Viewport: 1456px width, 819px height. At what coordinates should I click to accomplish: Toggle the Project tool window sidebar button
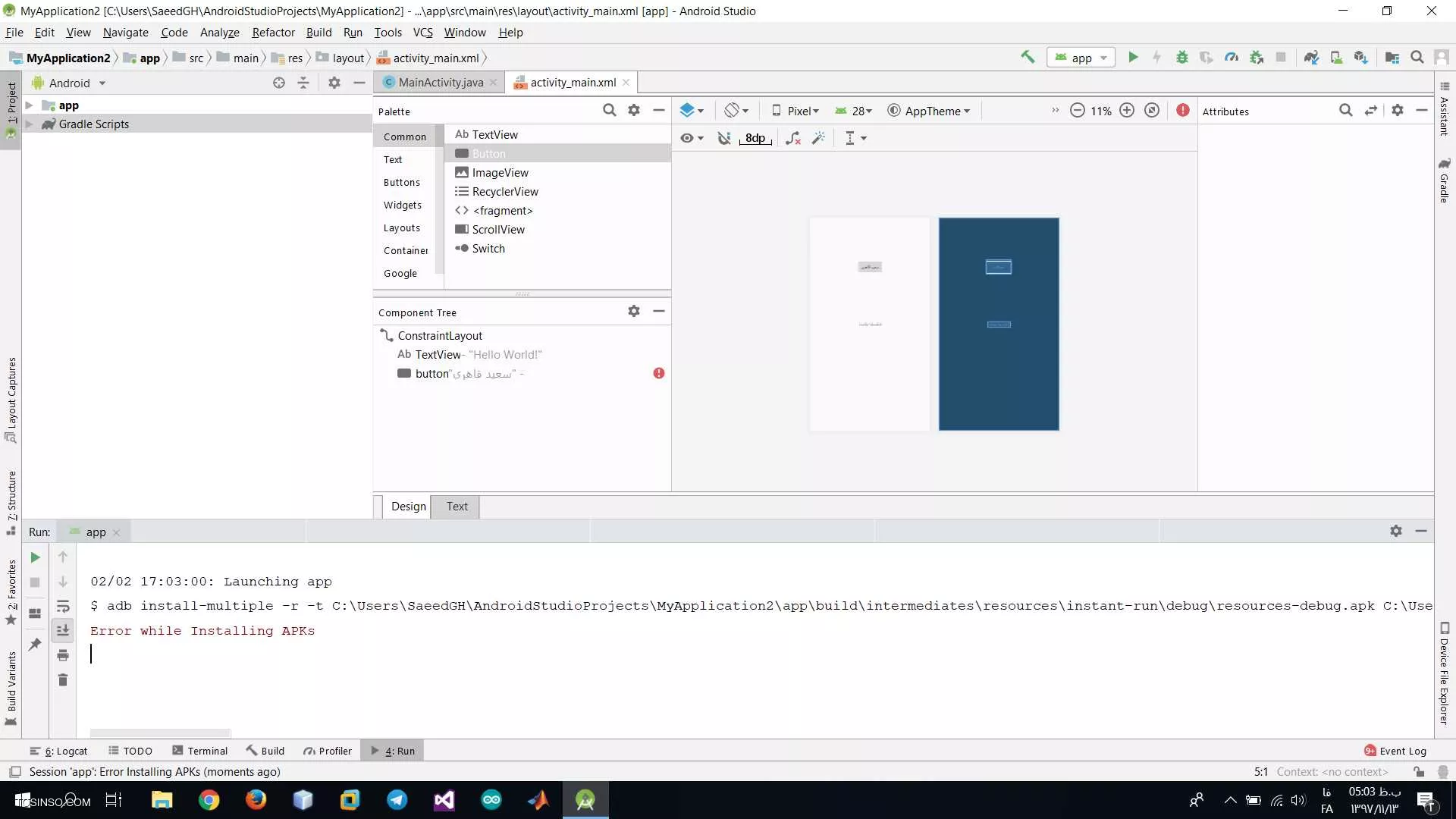click(x=11, y=111)
